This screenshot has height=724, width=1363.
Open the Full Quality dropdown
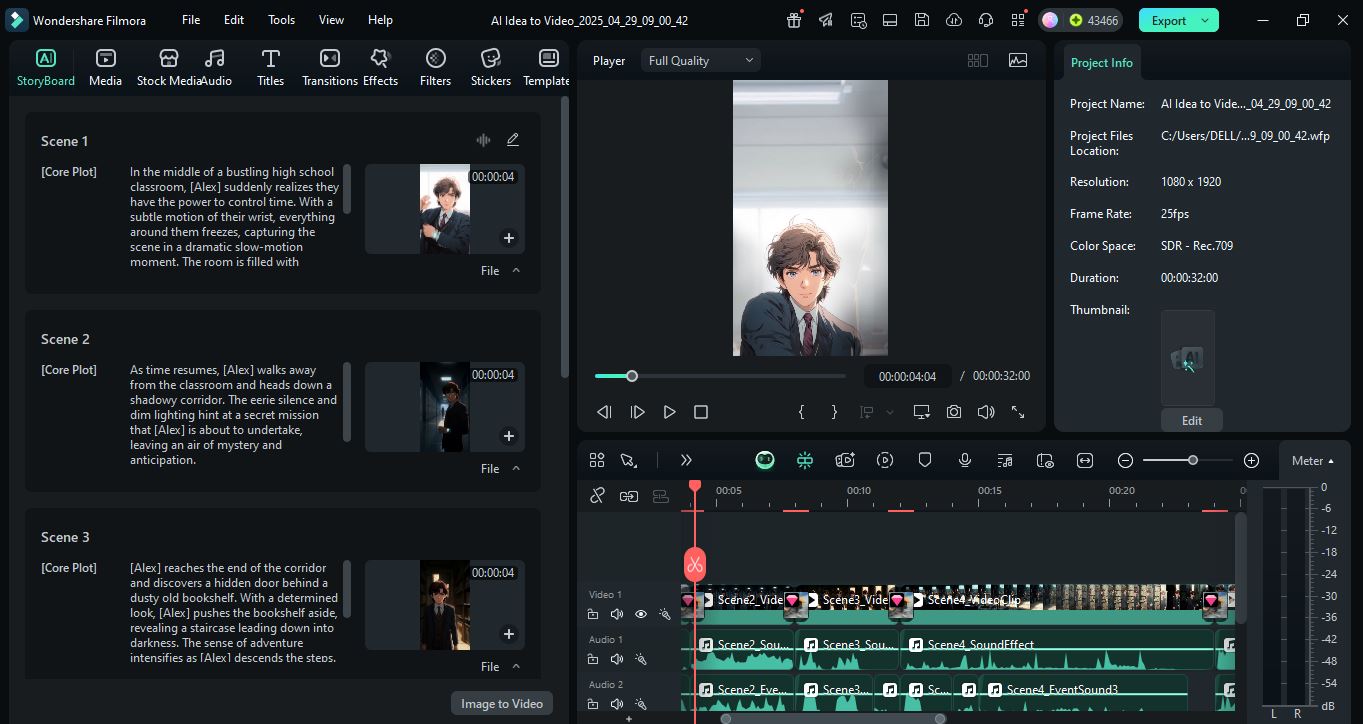[701, 60]
